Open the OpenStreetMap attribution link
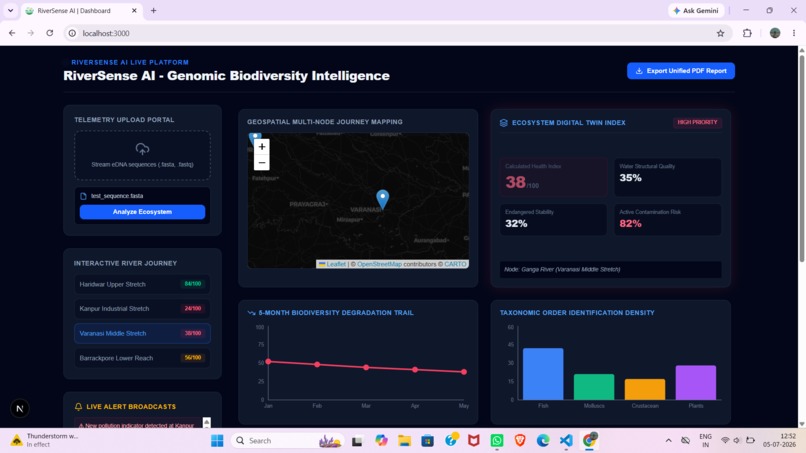Image resolution: width=806 pixels, height=453 pixels. click(x=379, y=264)
